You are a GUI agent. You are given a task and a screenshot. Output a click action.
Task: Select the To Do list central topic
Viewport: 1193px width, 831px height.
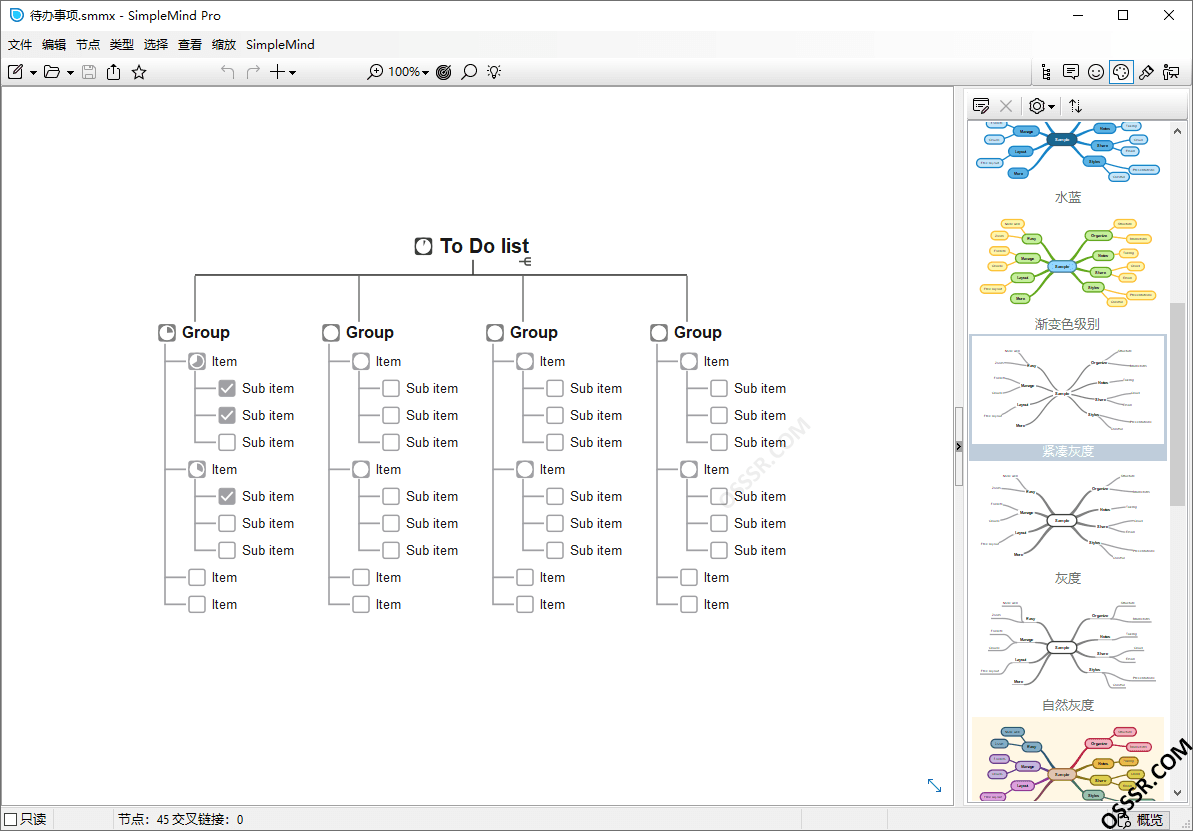coord(484,246)
